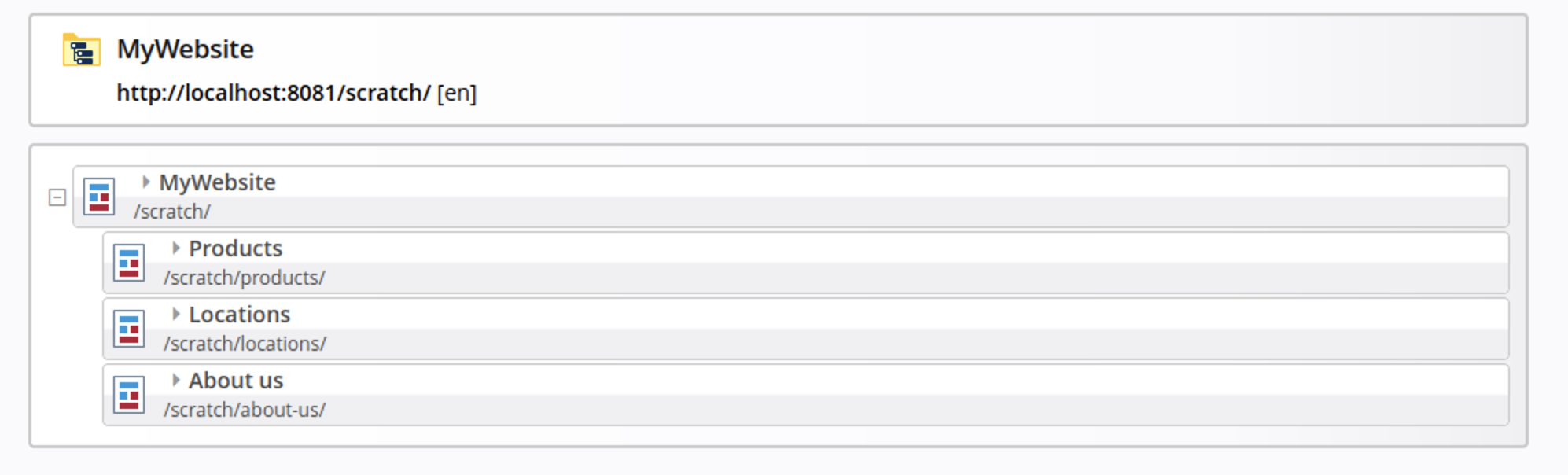Viewport: 1568px width, 475px height.
Task: Click the [en] locale label
Action: point(457,93)
